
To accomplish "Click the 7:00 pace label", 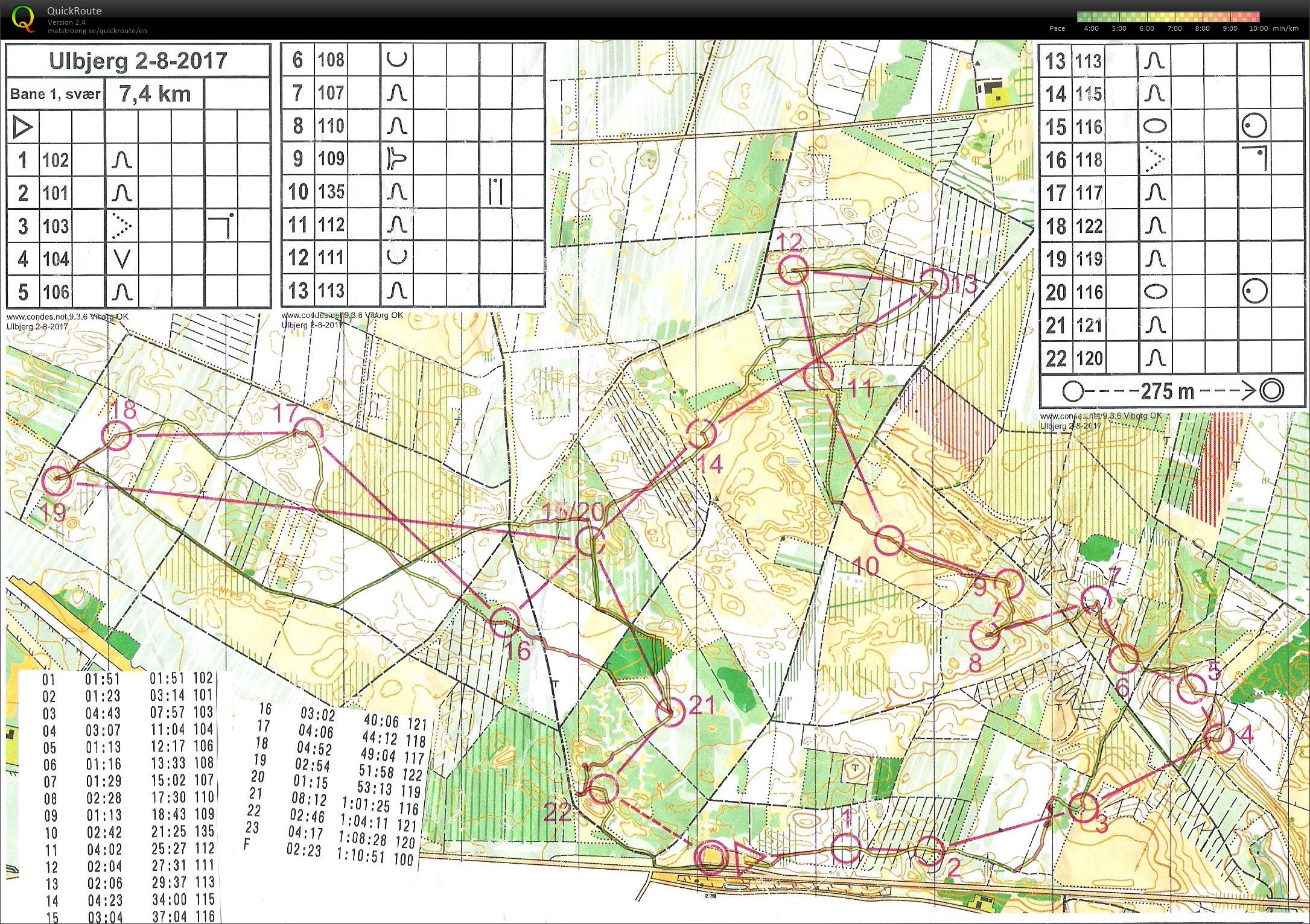I will point(1174,28).
